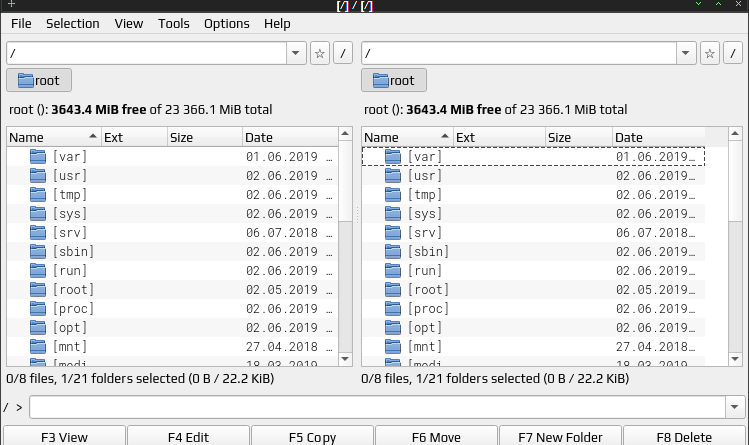Image resolution: width=749 pixels, height=445 pixels.
Task: Open the command line history dropdown
Action: [x=736, y=407]
